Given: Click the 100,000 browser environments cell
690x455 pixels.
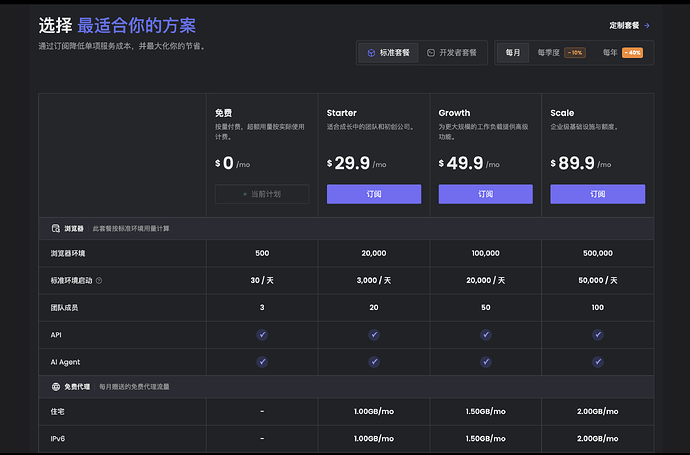Looking at the screenshot, I should 486,253.
